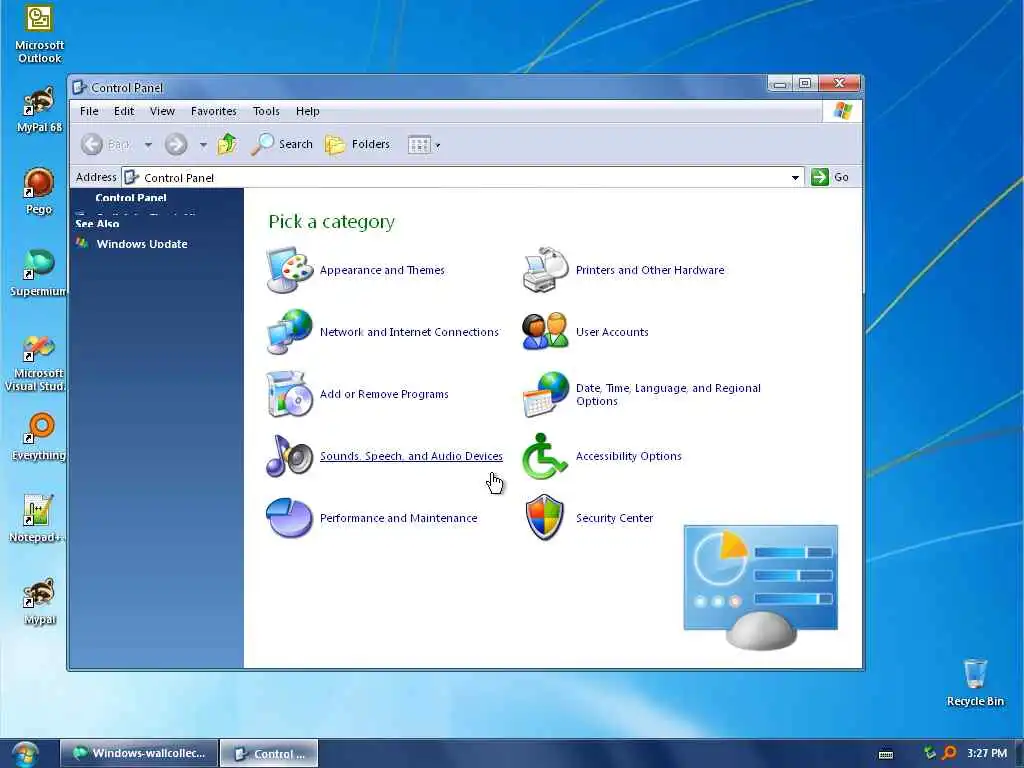Click the Security Center shield icon
1024x768 pixels.
click(545, 517)
